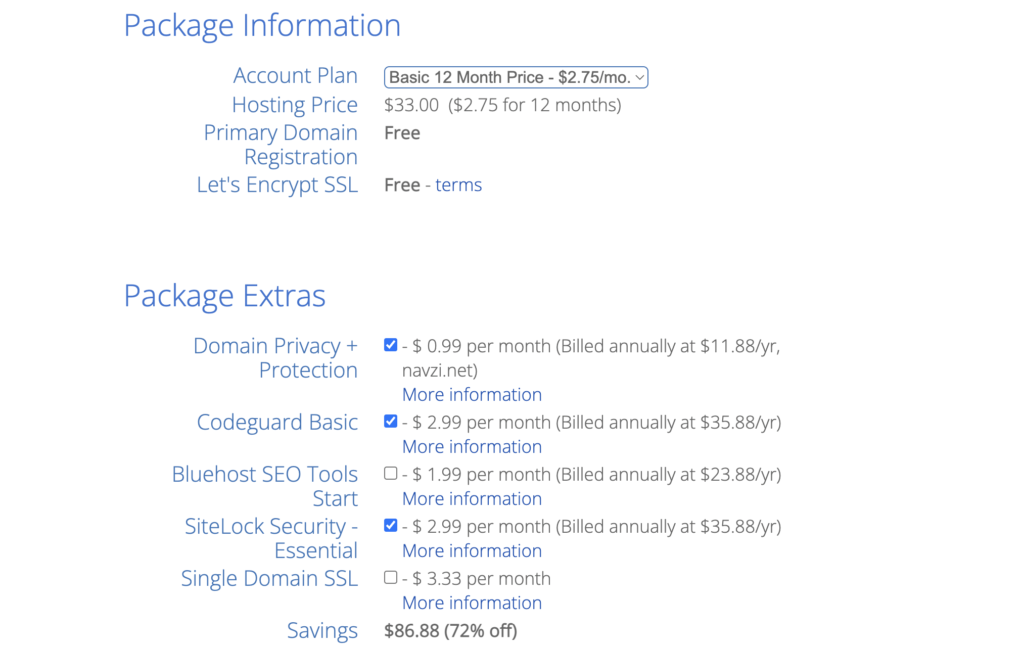Uncheck the SiteLock Security Essential checkbox
The width and height of the screenshot is (1024, 648).
click(x=391, y=525)
